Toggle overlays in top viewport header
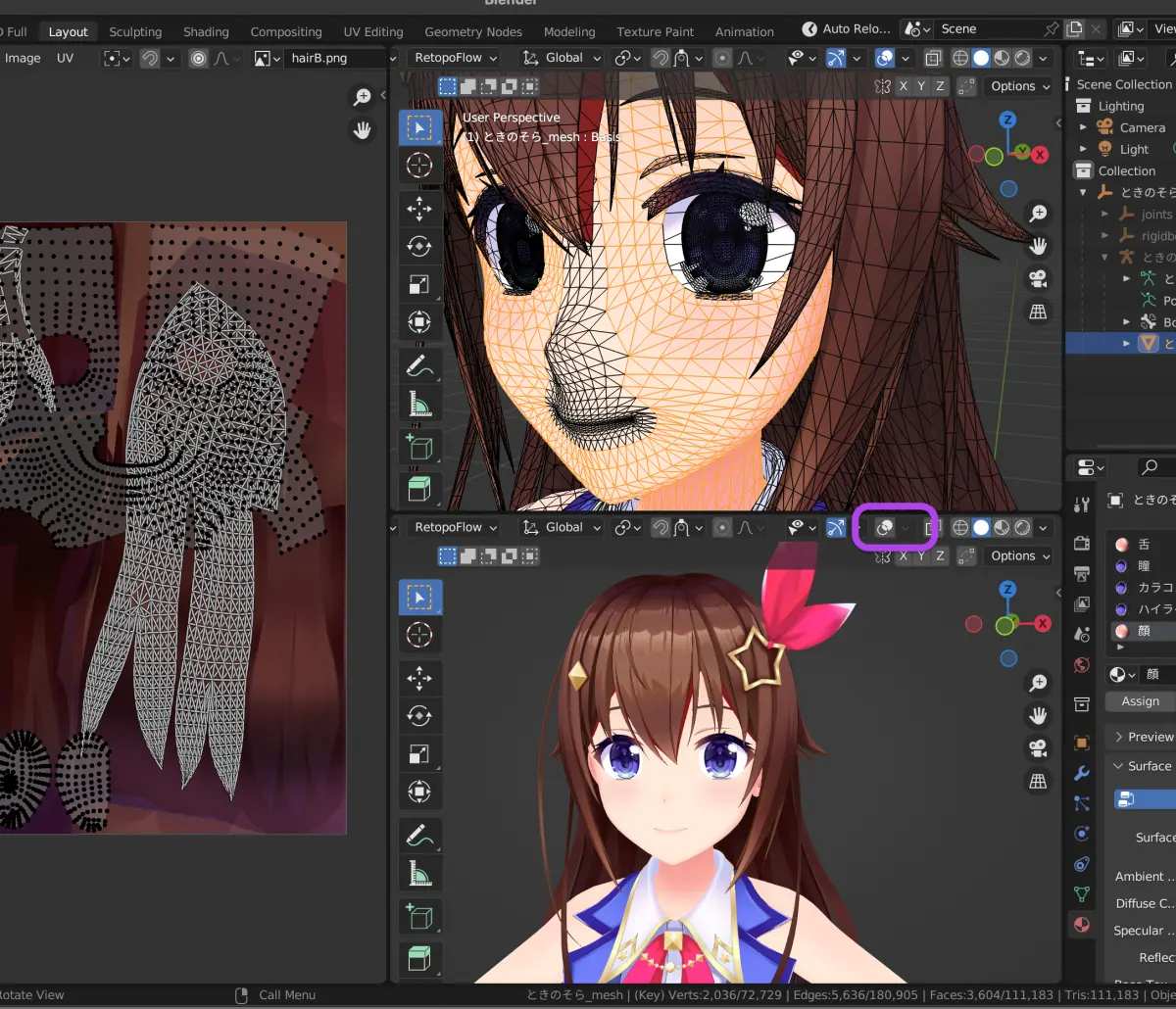Image resolution: width=1176 pixels, height=1009 pixels. pos(884,58)
